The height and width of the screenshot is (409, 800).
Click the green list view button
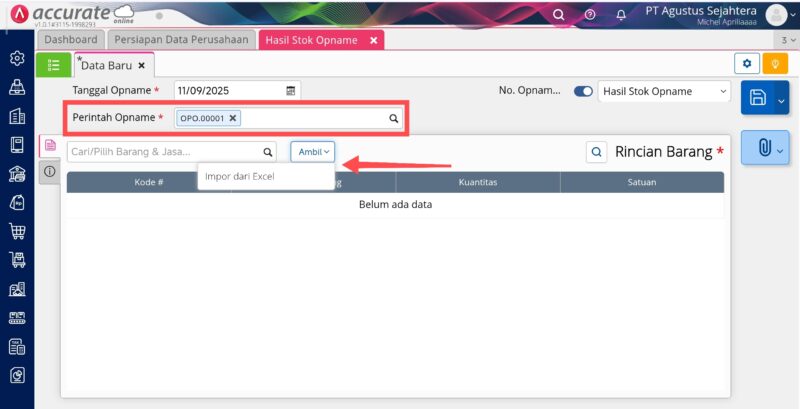click(53, 64)
